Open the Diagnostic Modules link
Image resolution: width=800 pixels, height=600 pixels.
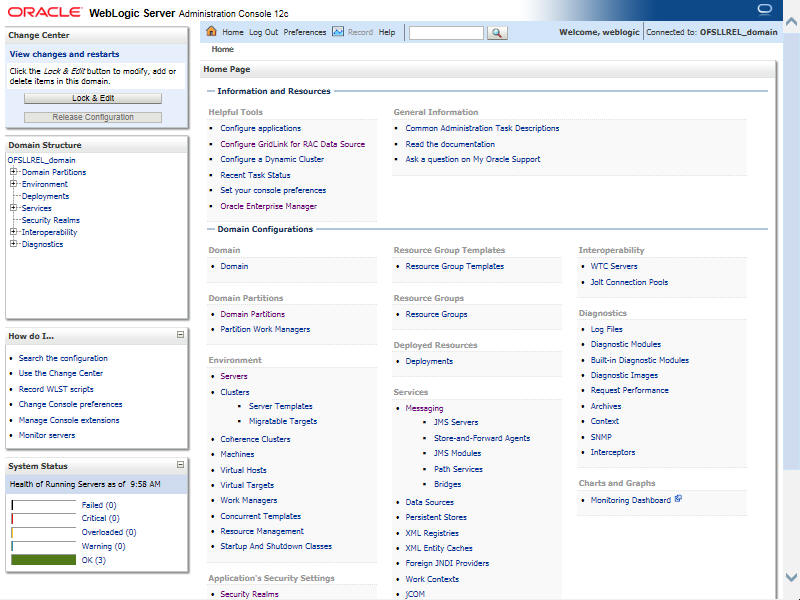click(x=626, y=344)
